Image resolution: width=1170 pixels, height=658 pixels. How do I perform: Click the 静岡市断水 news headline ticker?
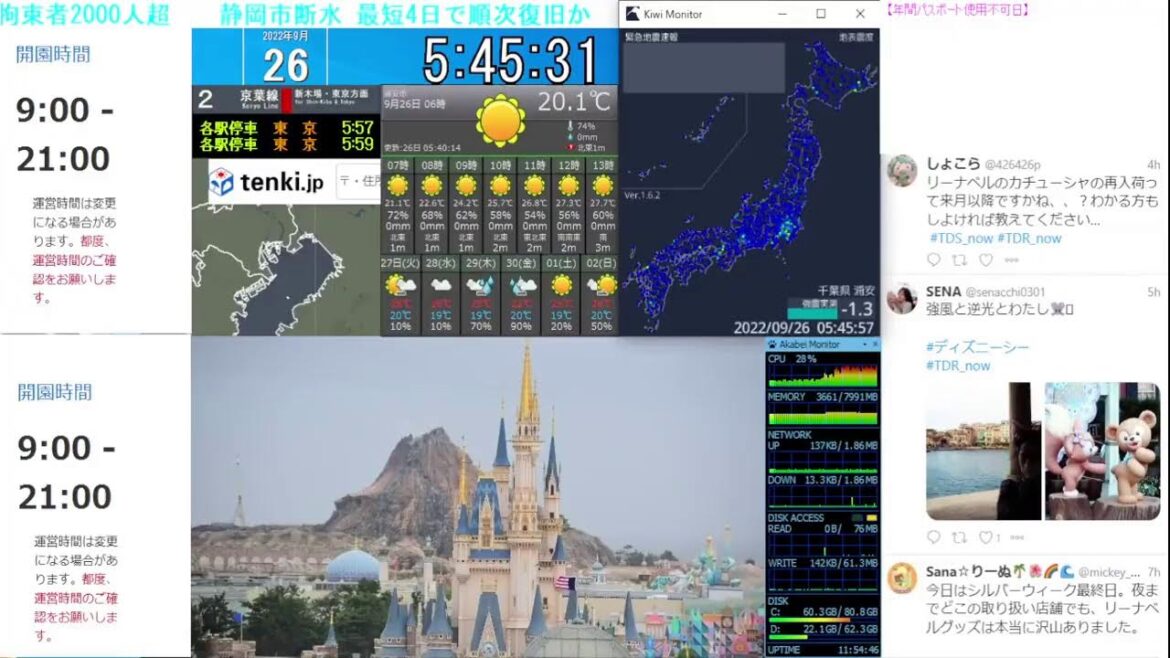tap(405, 14)
